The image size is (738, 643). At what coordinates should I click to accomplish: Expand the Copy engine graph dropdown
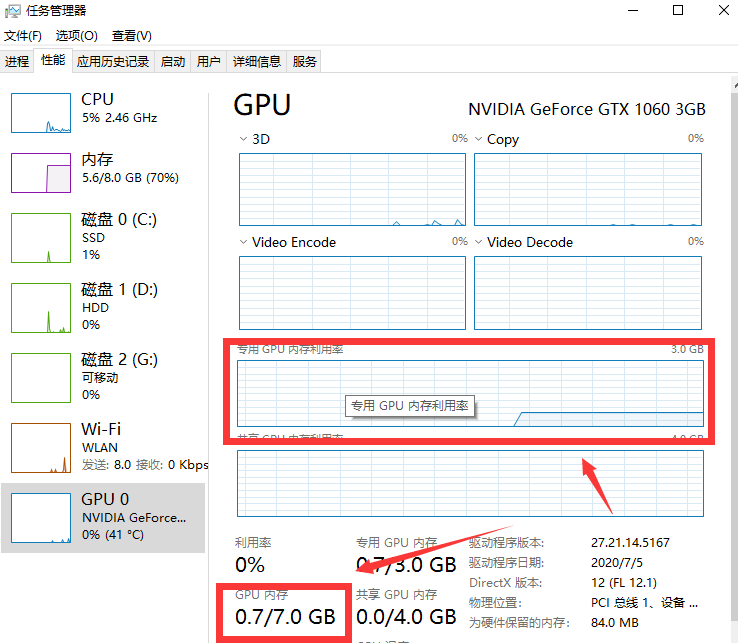479,139
